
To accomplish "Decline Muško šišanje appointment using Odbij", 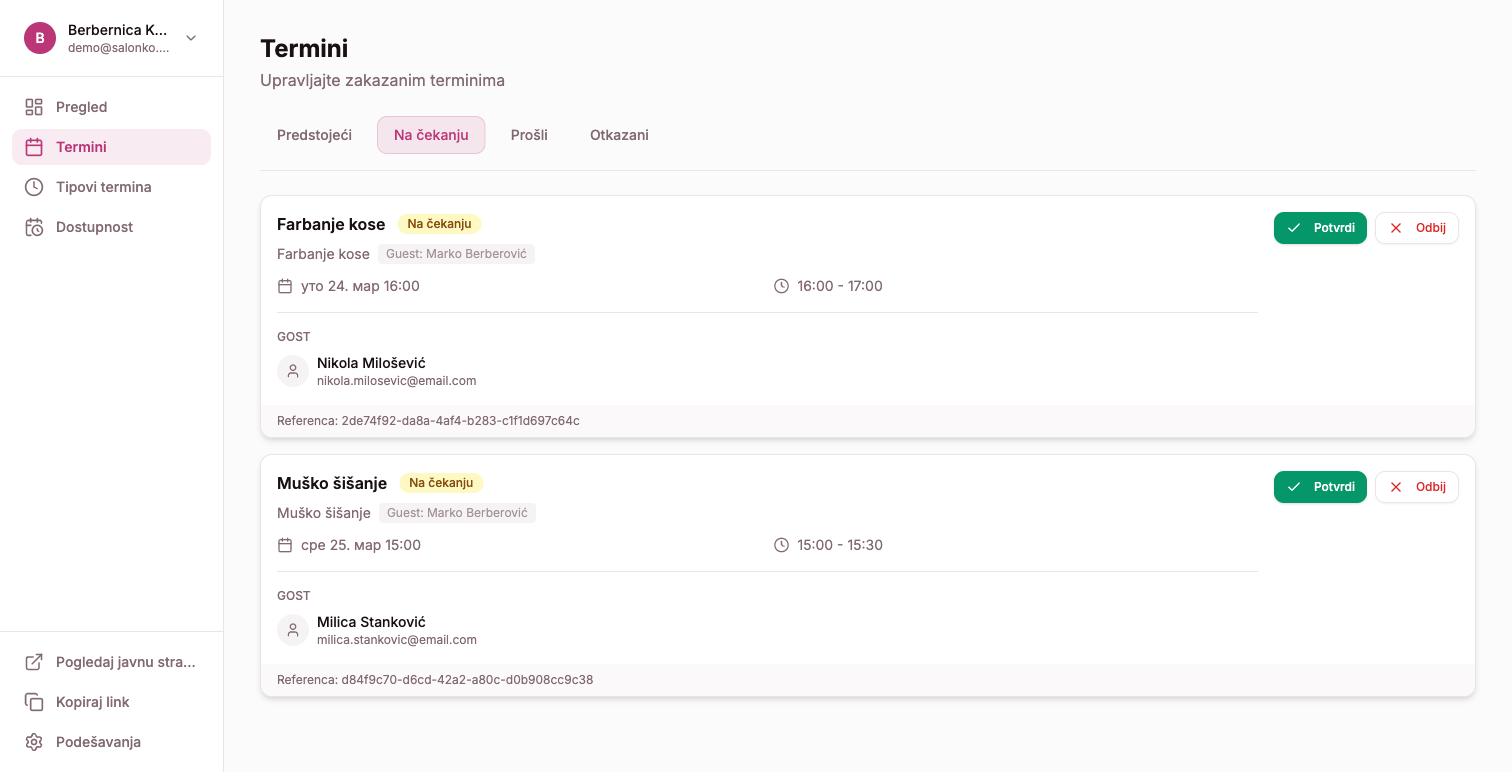I will tap(1416, 487).
